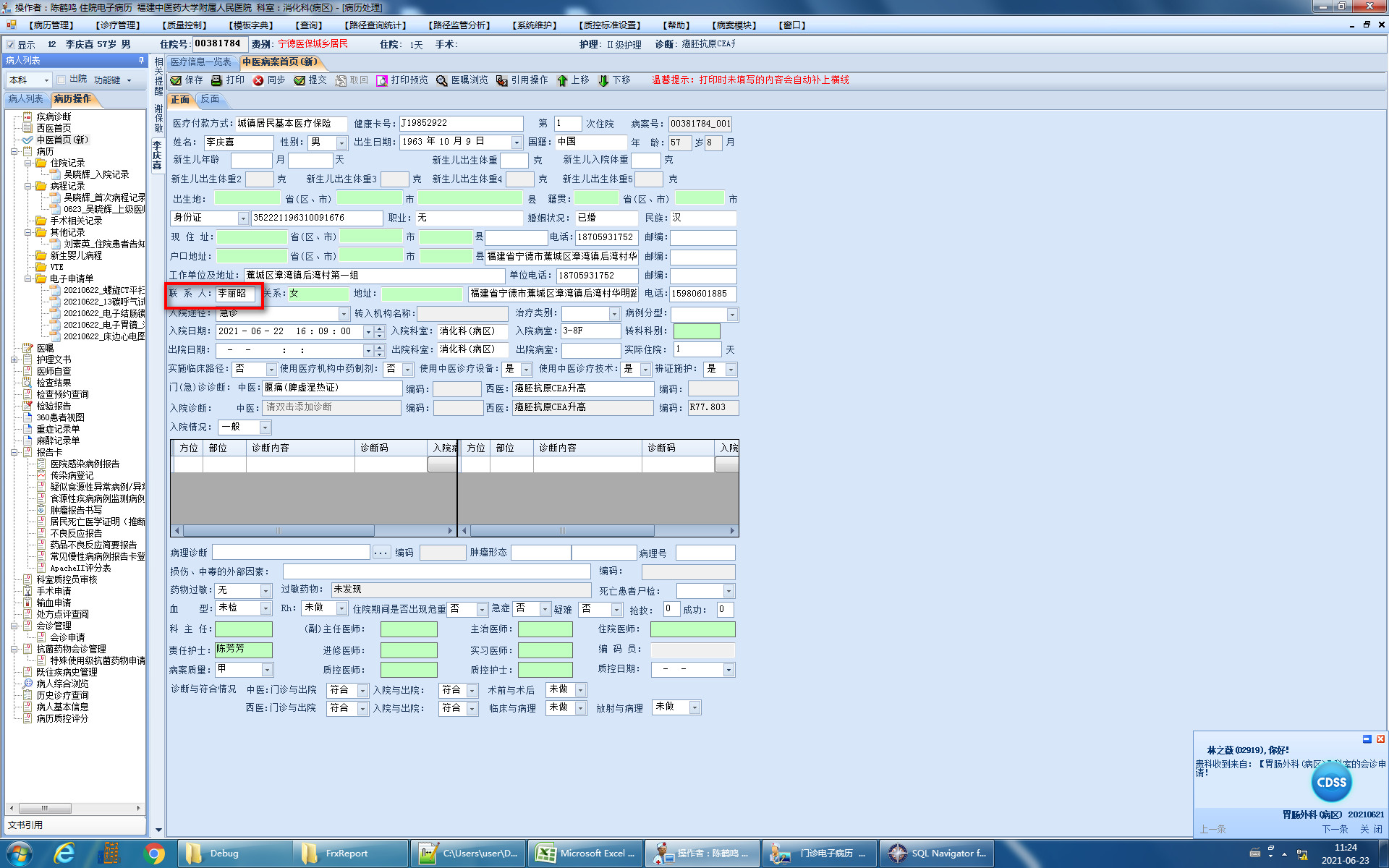Click the Move Down (下移) arrow icon
This screenshot has height=868, width=1389.
603,80
